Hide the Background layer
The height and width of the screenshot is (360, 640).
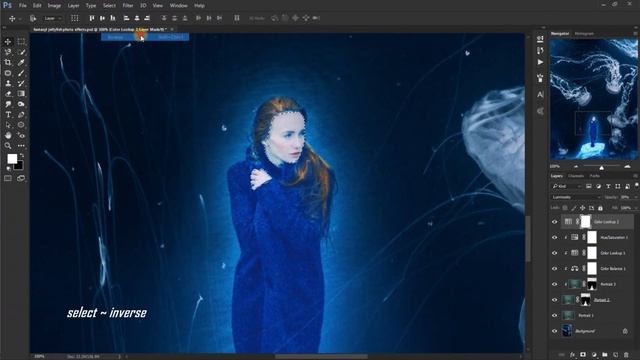coord(554,331)
